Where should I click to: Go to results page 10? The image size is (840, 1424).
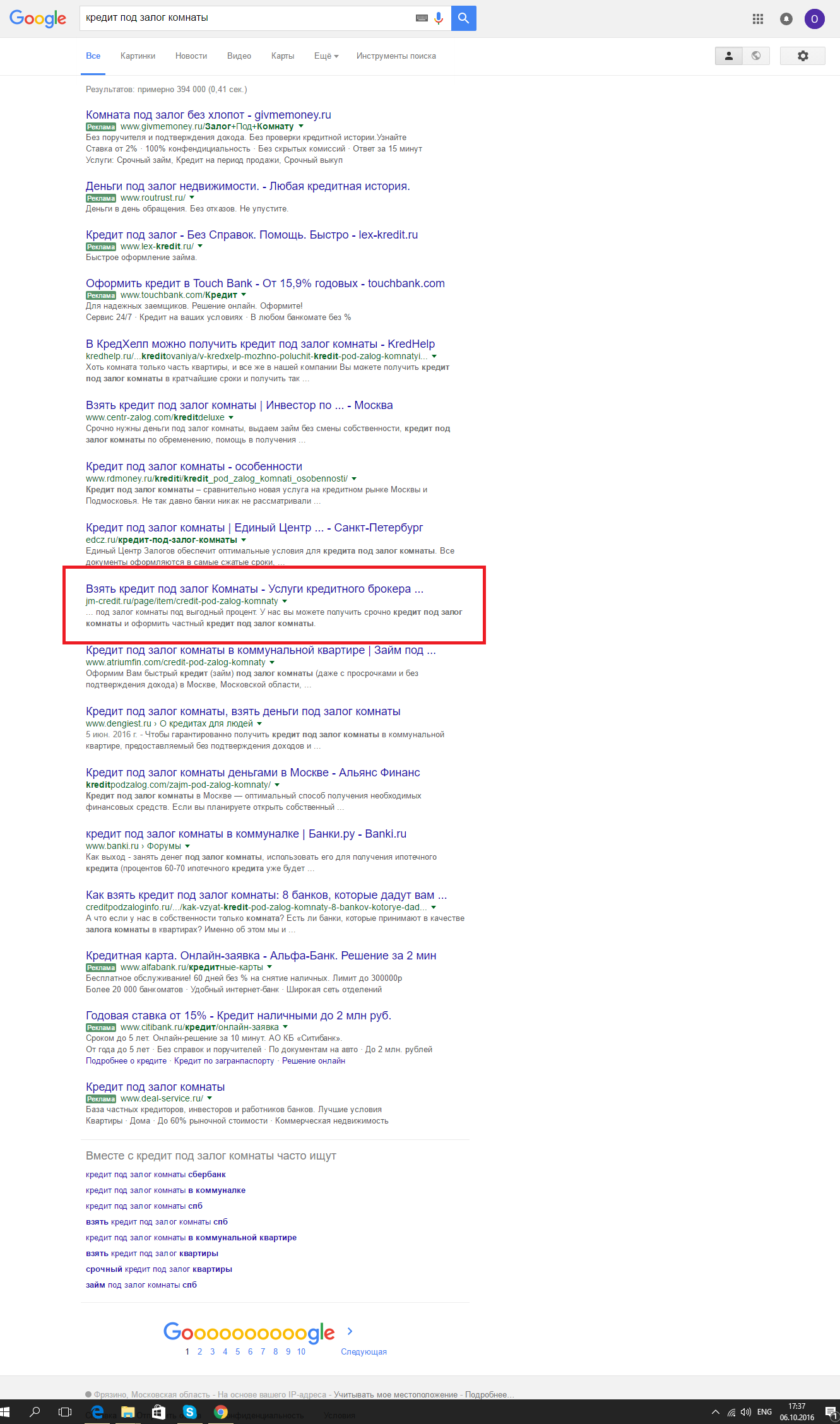pyautogui.click(x=301, y=1351)
